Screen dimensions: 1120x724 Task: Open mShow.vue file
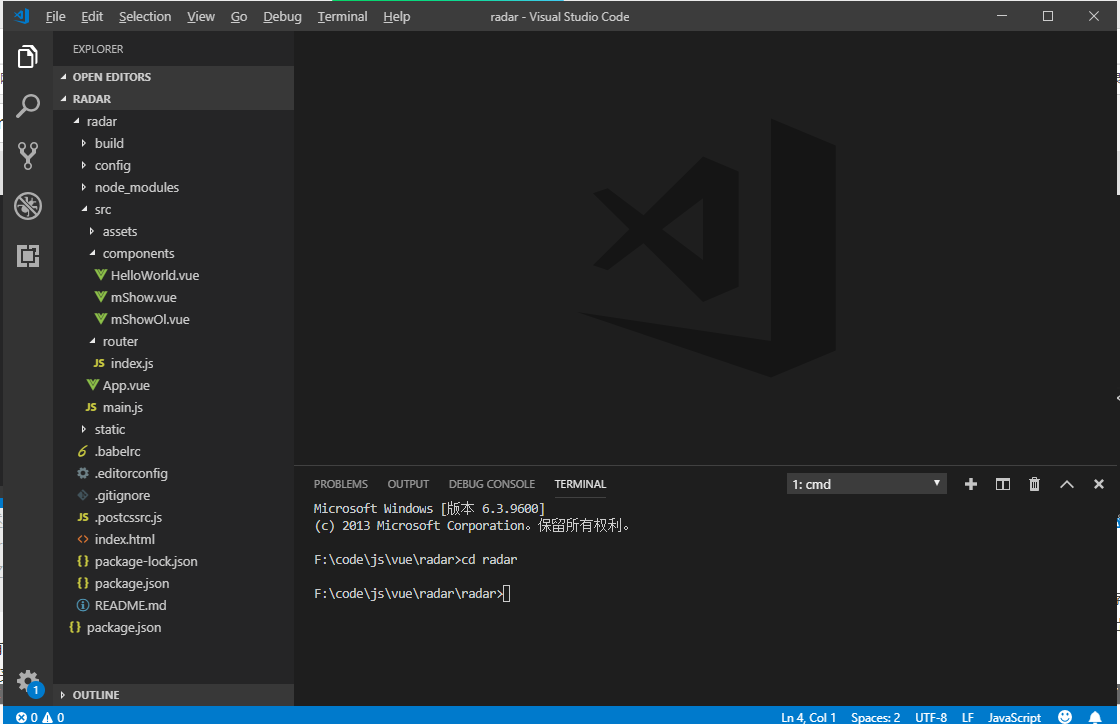coord(144,297)
